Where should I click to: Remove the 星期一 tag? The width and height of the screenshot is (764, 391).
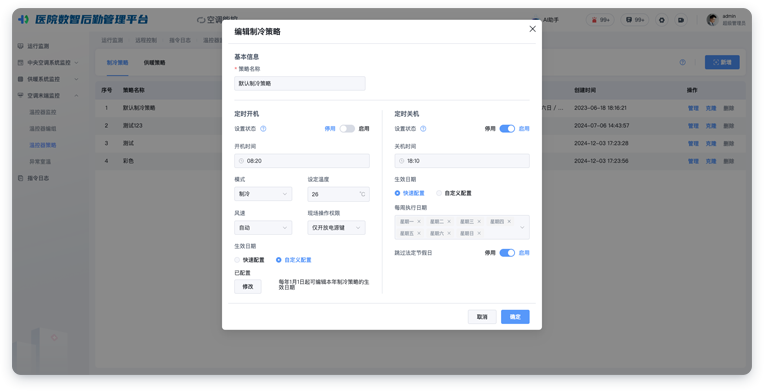pyautogui.click(x=419, y=221)
